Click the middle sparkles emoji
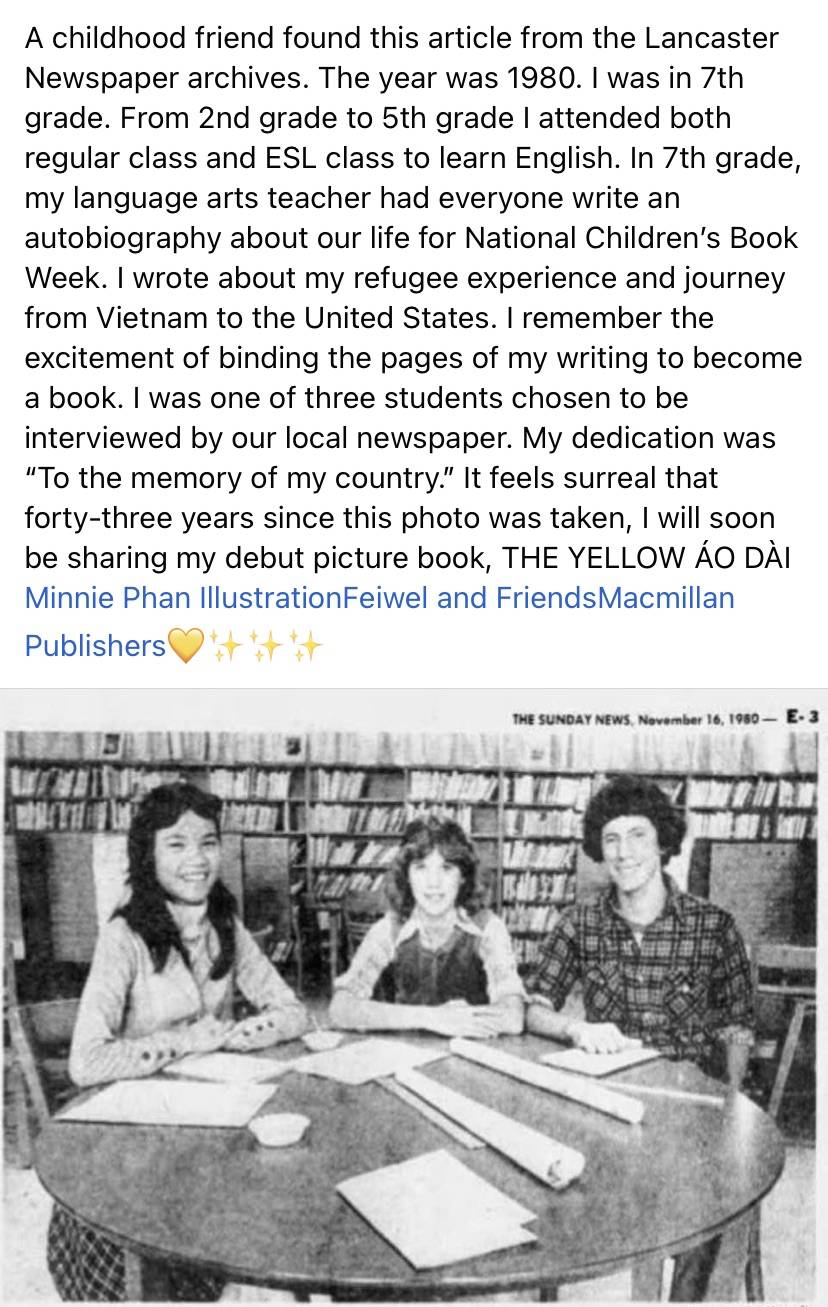Image resolution: width=828 pixels, height=1307 pixels. click(265, 647)
